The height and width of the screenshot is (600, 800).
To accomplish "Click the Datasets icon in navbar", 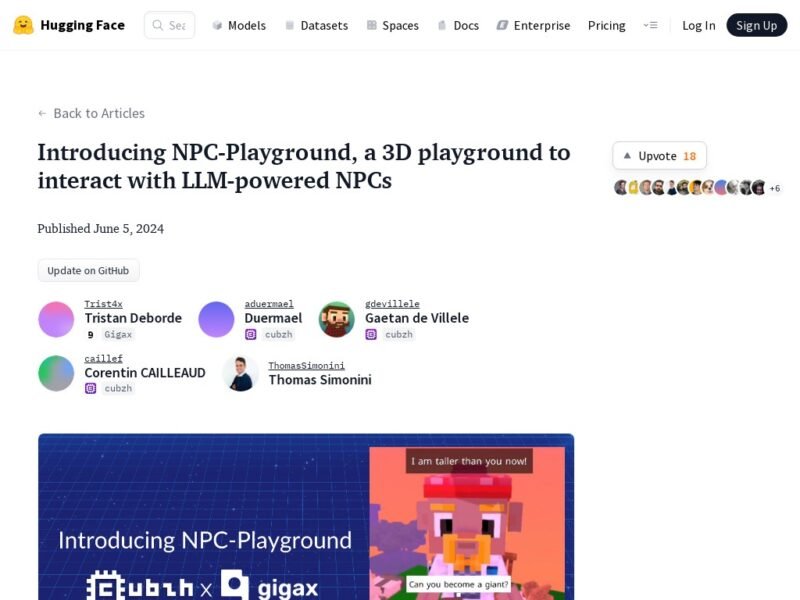I will coord(289,26).
